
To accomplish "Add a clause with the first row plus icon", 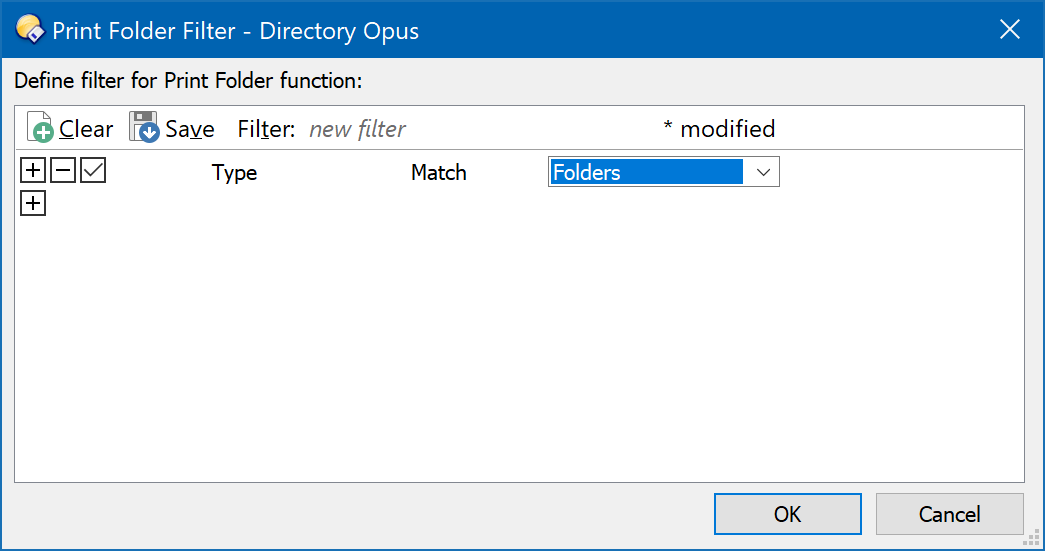I will point(33,171).
